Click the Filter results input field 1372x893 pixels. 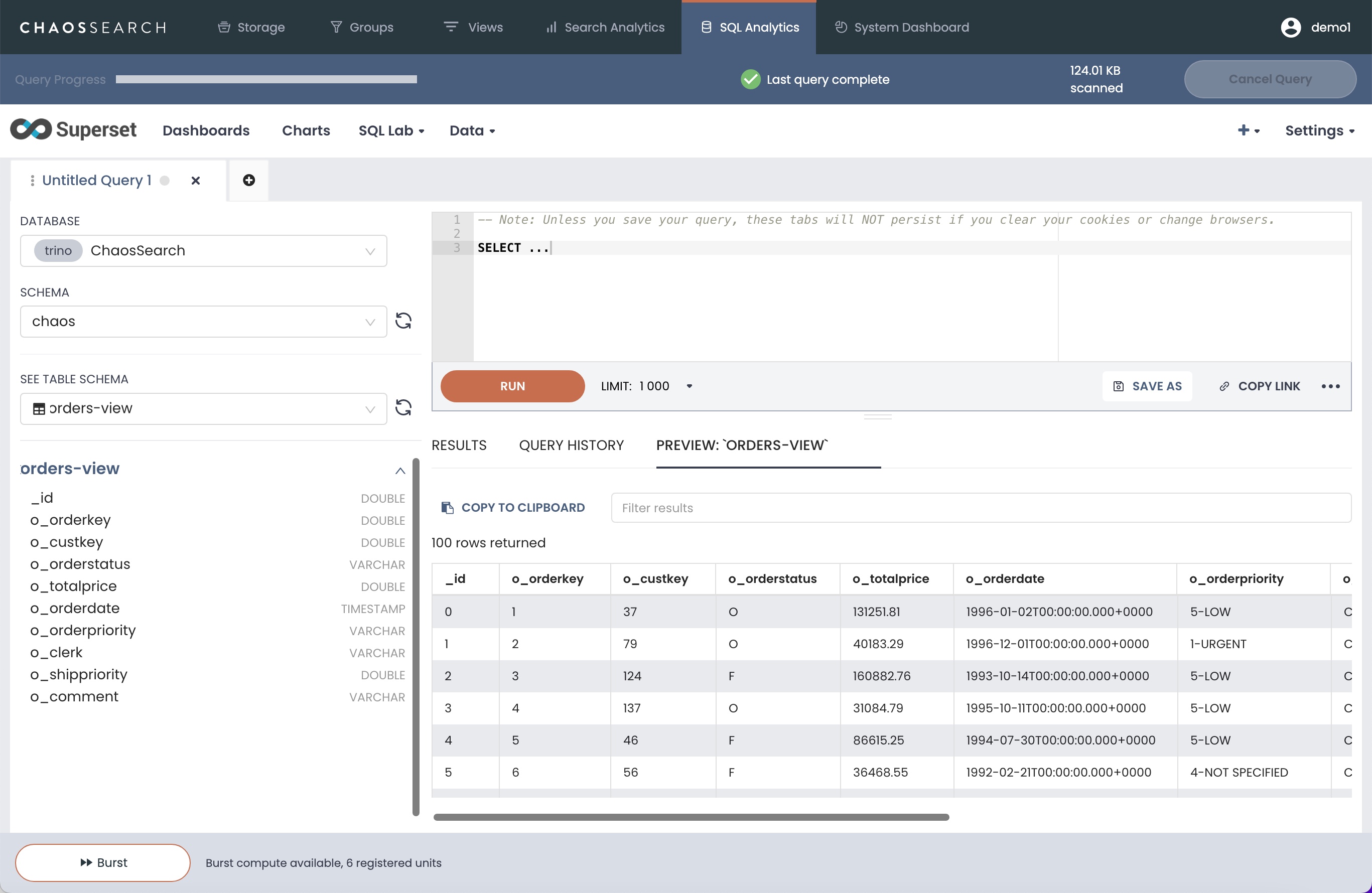pyautogui.click(x=980, y=508)
